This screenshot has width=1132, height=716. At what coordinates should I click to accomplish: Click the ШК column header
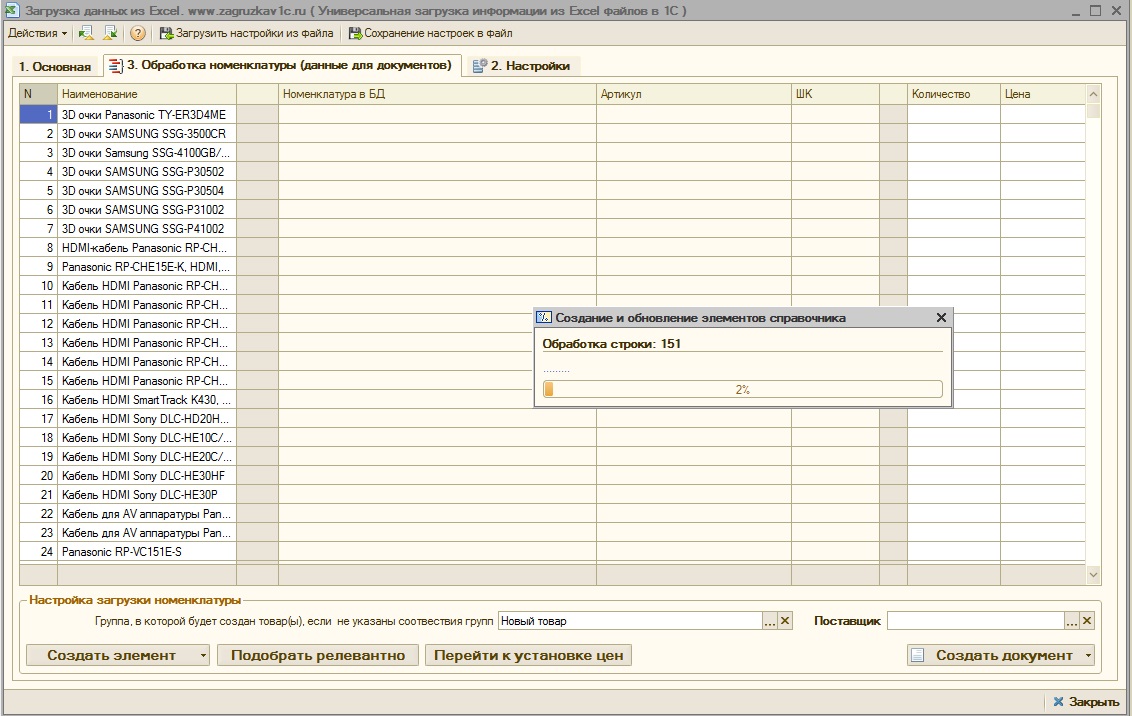(835, 94)
